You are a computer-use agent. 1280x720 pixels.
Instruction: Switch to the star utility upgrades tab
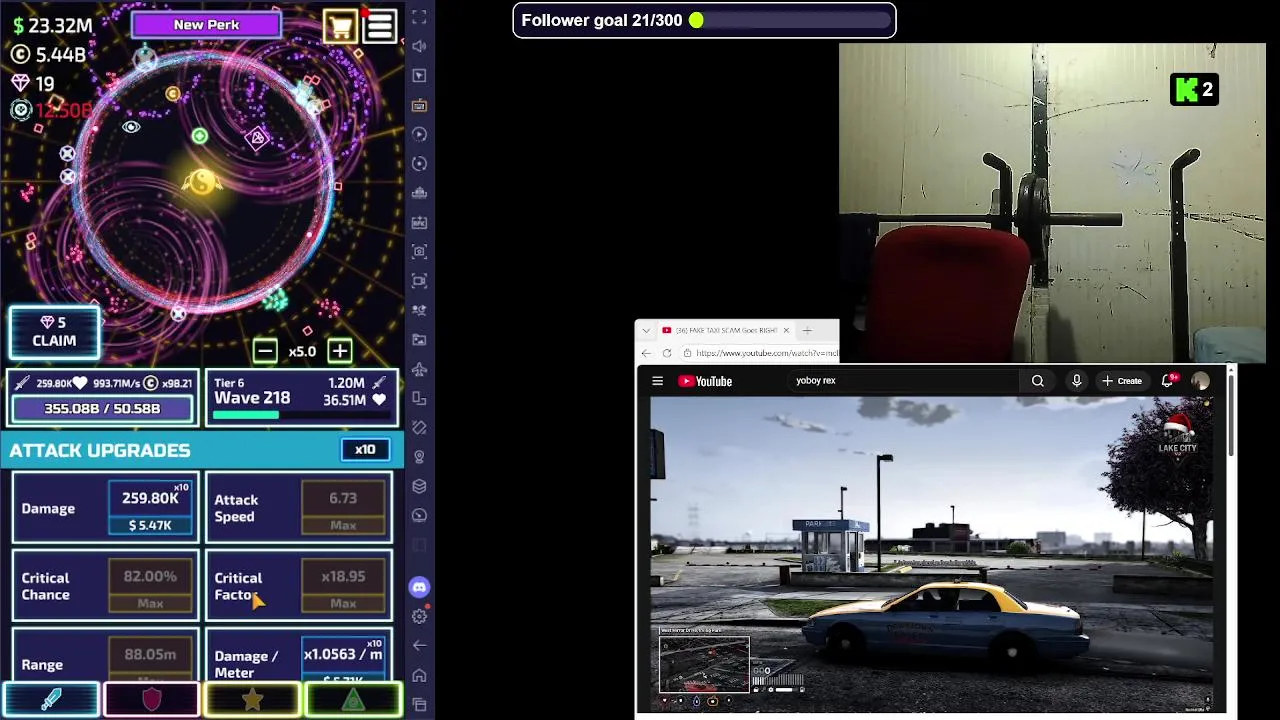coord(252,700)
